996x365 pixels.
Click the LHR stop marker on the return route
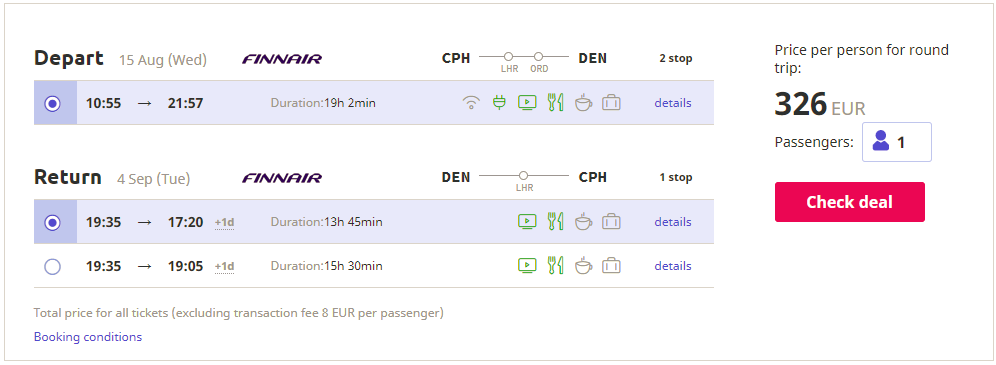(x=523, y=176)
